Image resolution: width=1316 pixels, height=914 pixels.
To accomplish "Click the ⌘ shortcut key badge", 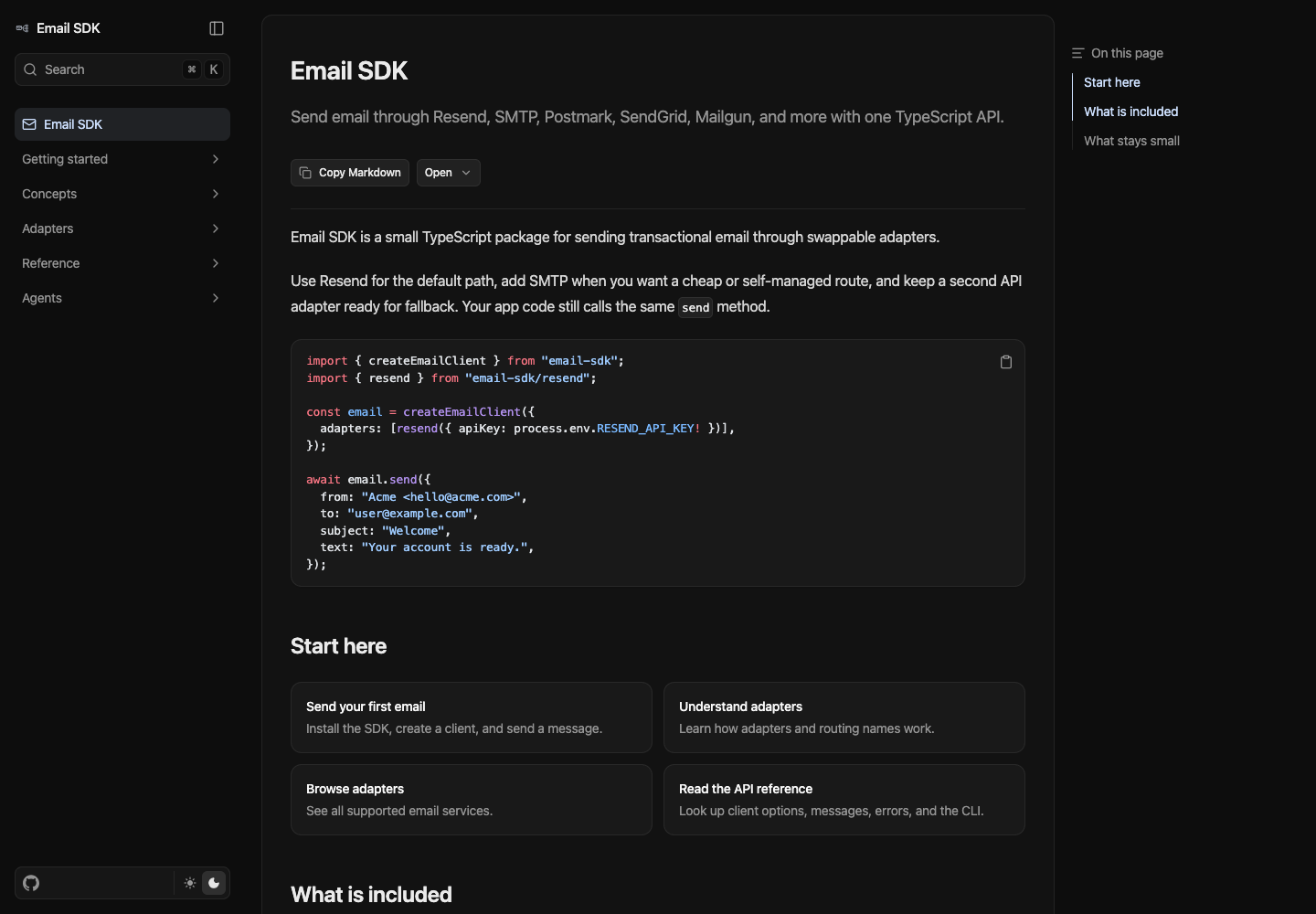I will 191,69.
